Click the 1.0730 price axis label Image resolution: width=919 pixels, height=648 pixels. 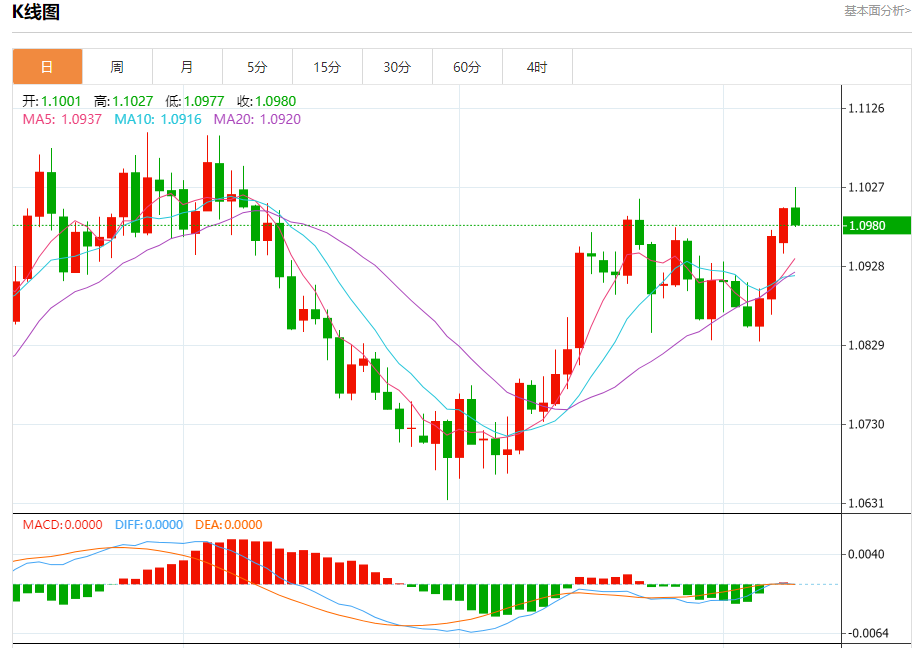click(866, 424)
